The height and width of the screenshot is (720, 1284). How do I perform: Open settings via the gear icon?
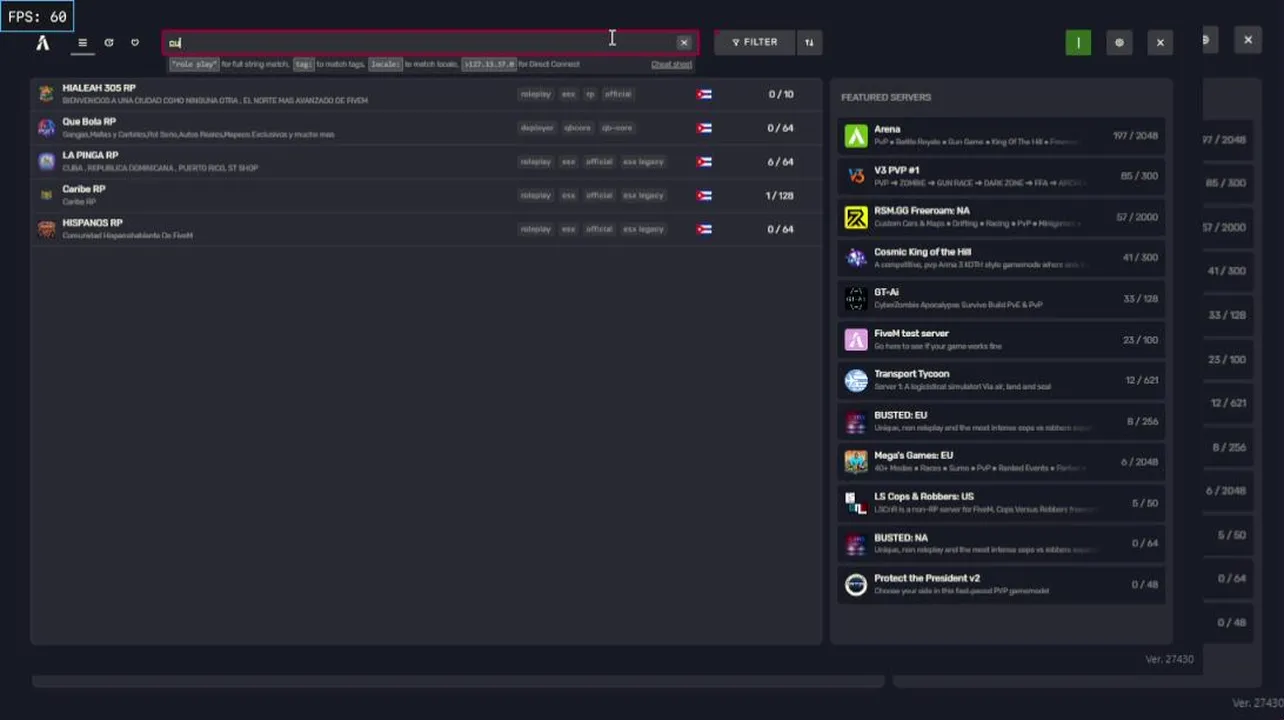click(1119, 43)
